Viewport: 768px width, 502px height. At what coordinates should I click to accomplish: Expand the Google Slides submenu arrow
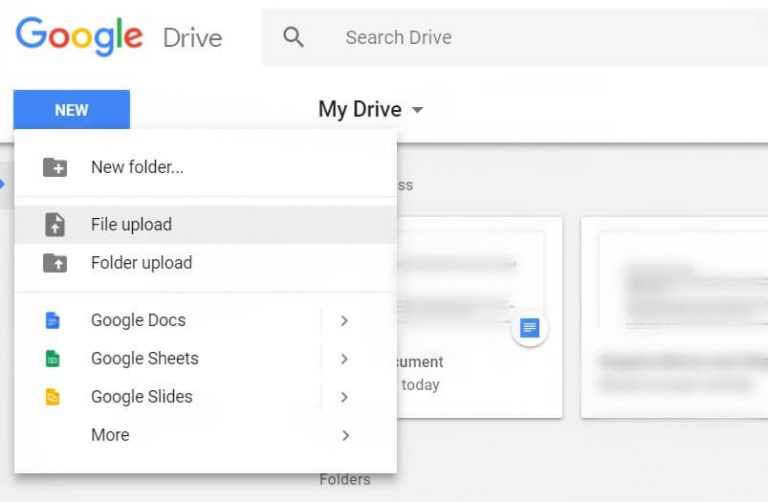tap(344, 397)
